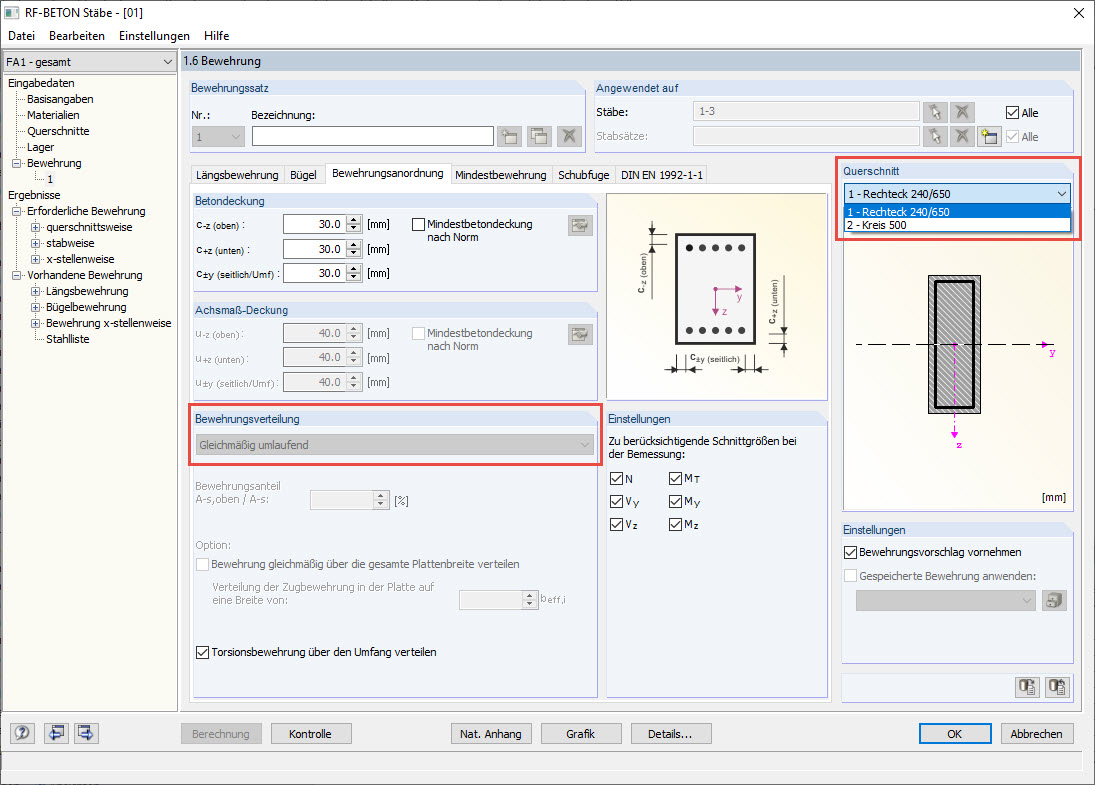The height and width of the screenshot is (785, 1095).
Task: Clear Stabsätze selection with X icon
Action: (x=962, y=136)
